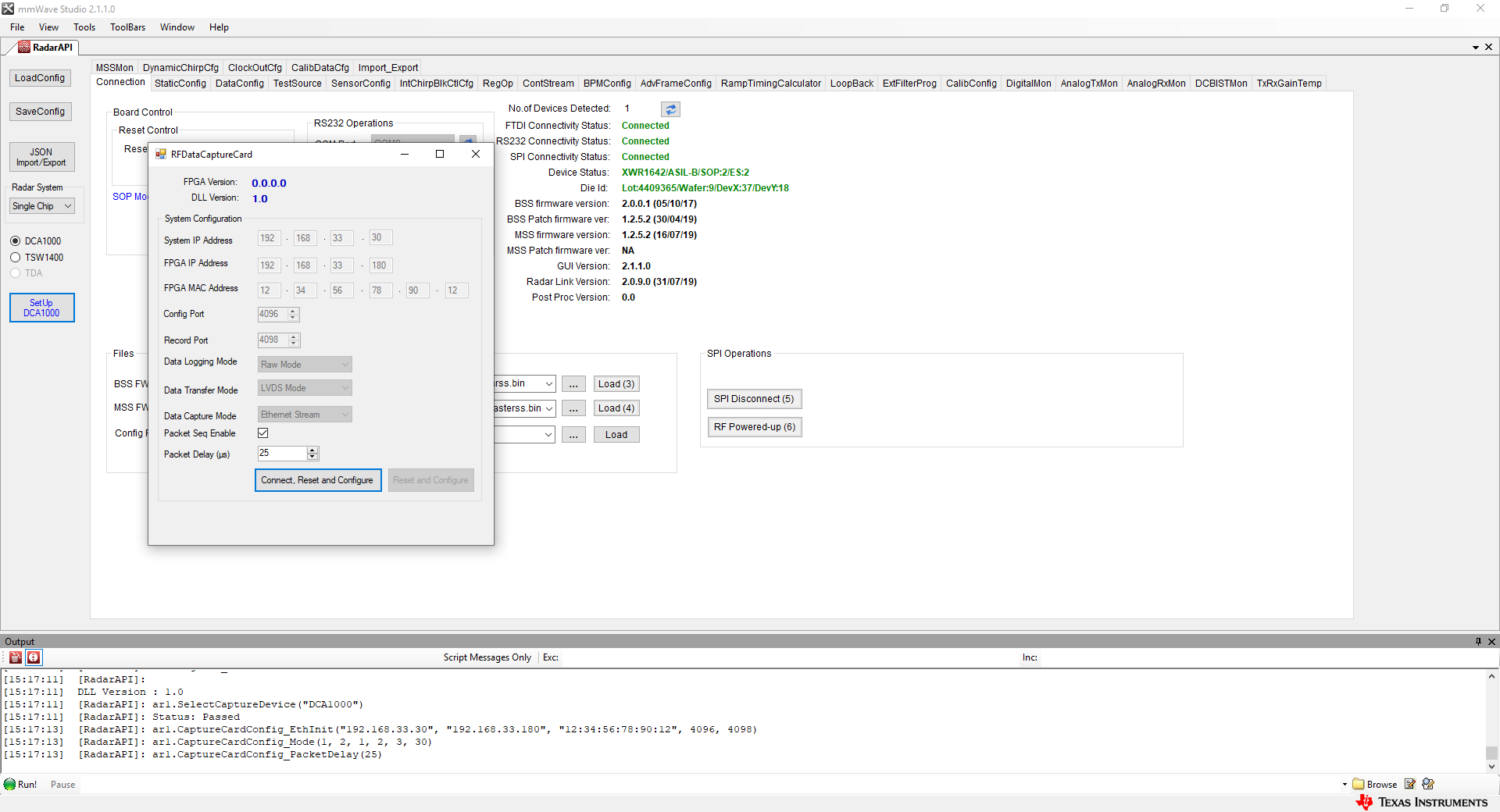Viewport: 1500px width, 812px height.
Task: Click the Output log scroll-down arrow
Action: click(x=1491, y=767)
